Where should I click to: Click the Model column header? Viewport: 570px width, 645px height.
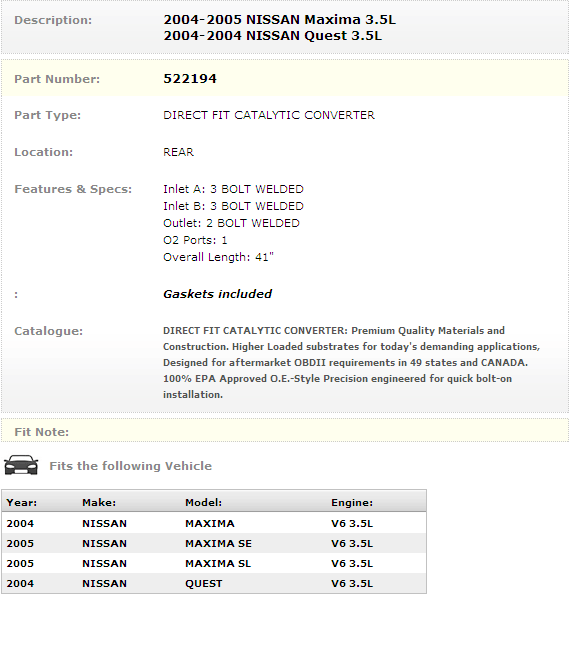click(x=203, y=502)
